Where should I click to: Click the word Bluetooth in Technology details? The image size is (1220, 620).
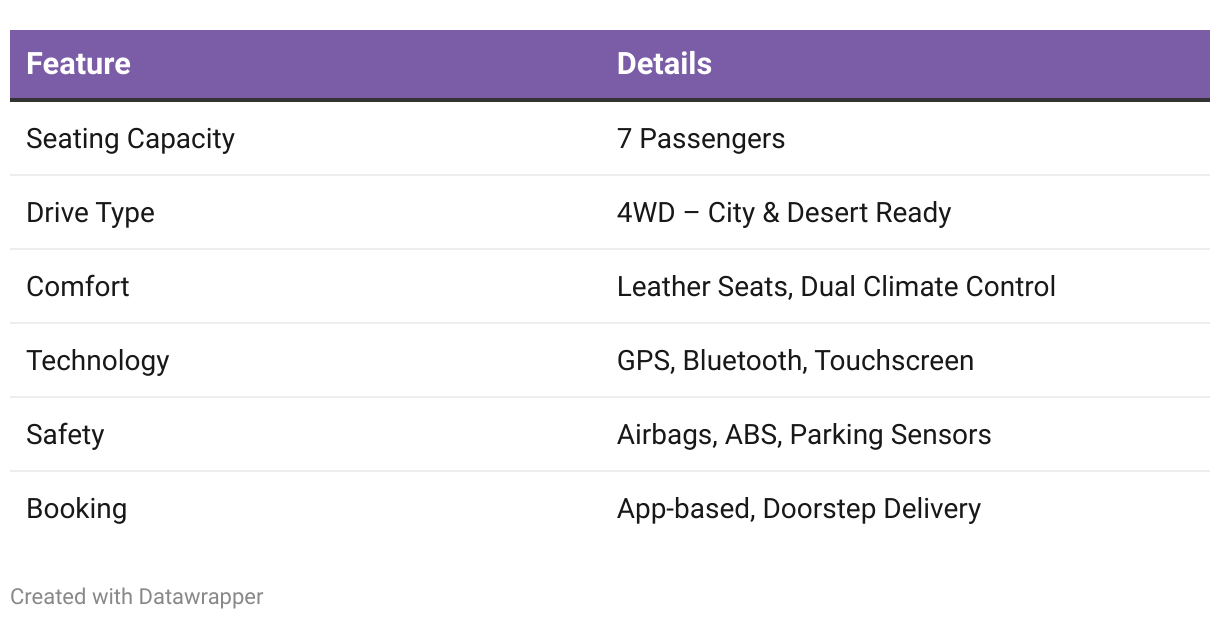click(x=745, y=361)
